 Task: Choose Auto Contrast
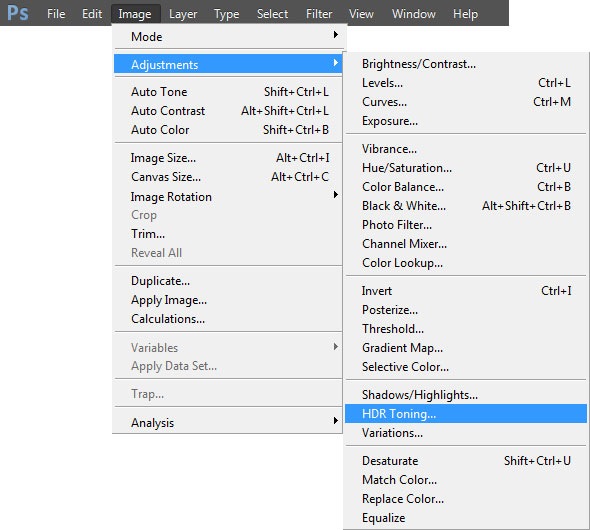pyautogui.click(x=228, y=111)
